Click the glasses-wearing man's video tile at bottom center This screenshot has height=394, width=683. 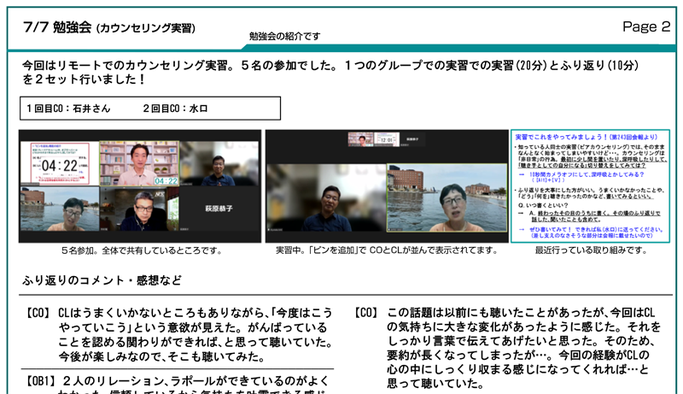point(139,209)
